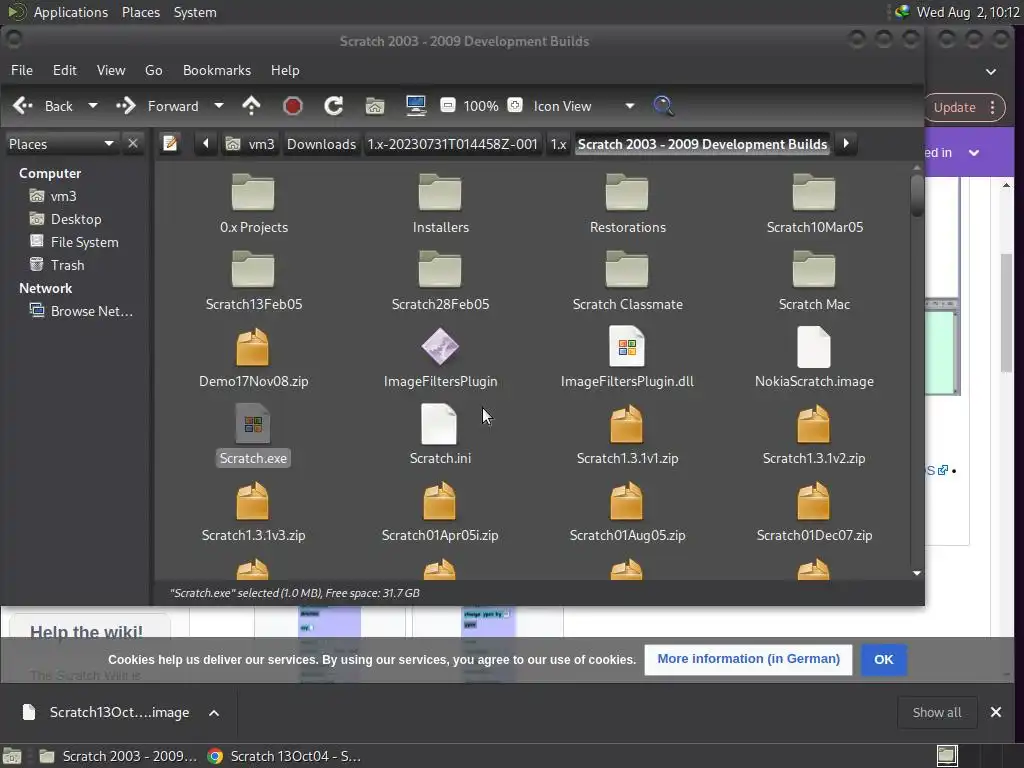Select NokiaScratch.image file
The width and height of the screenshot is (1024, 768).
(814, 358)
